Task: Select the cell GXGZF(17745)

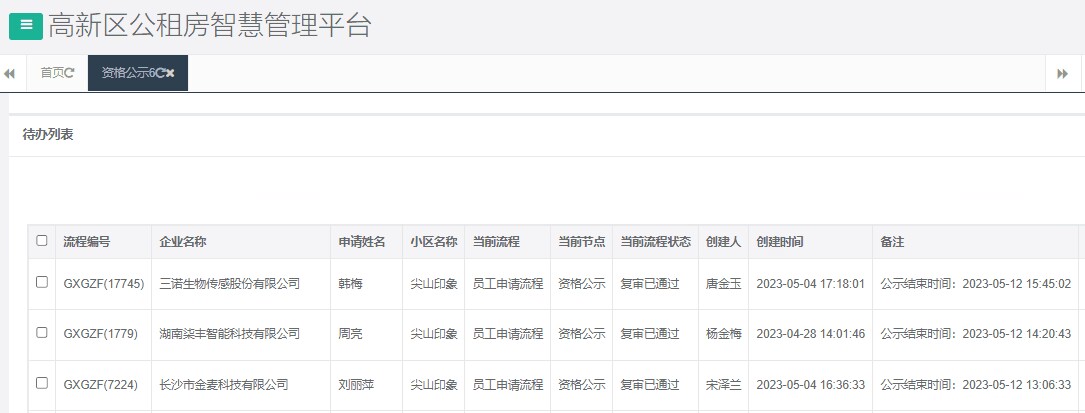Action: pyautogui.click(x=104, y=284)
